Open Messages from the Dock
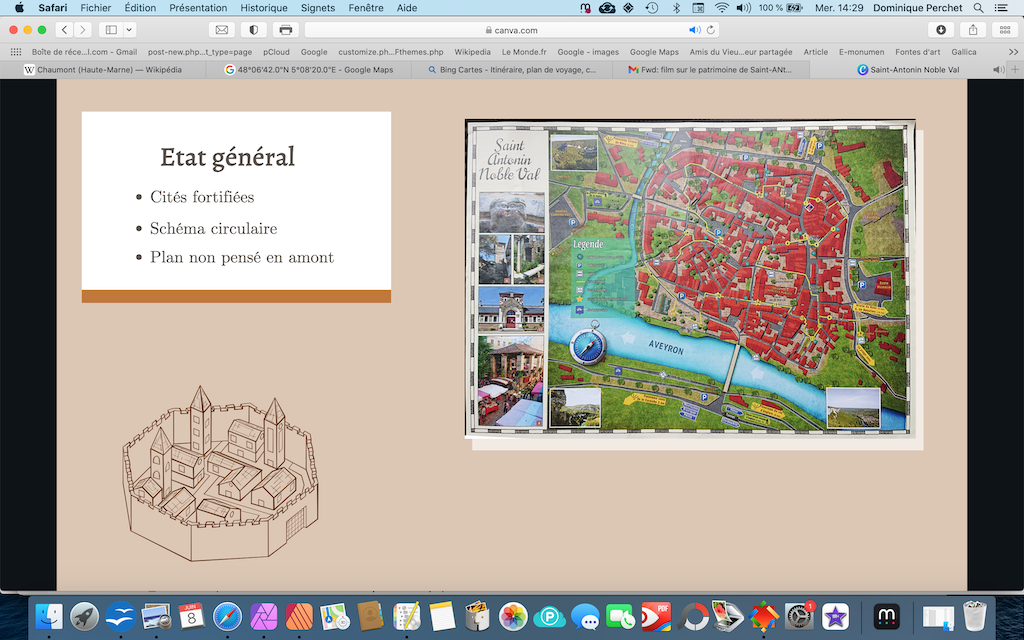Image resolution: width=1024 pixels, height=640 pixels. 584,616
